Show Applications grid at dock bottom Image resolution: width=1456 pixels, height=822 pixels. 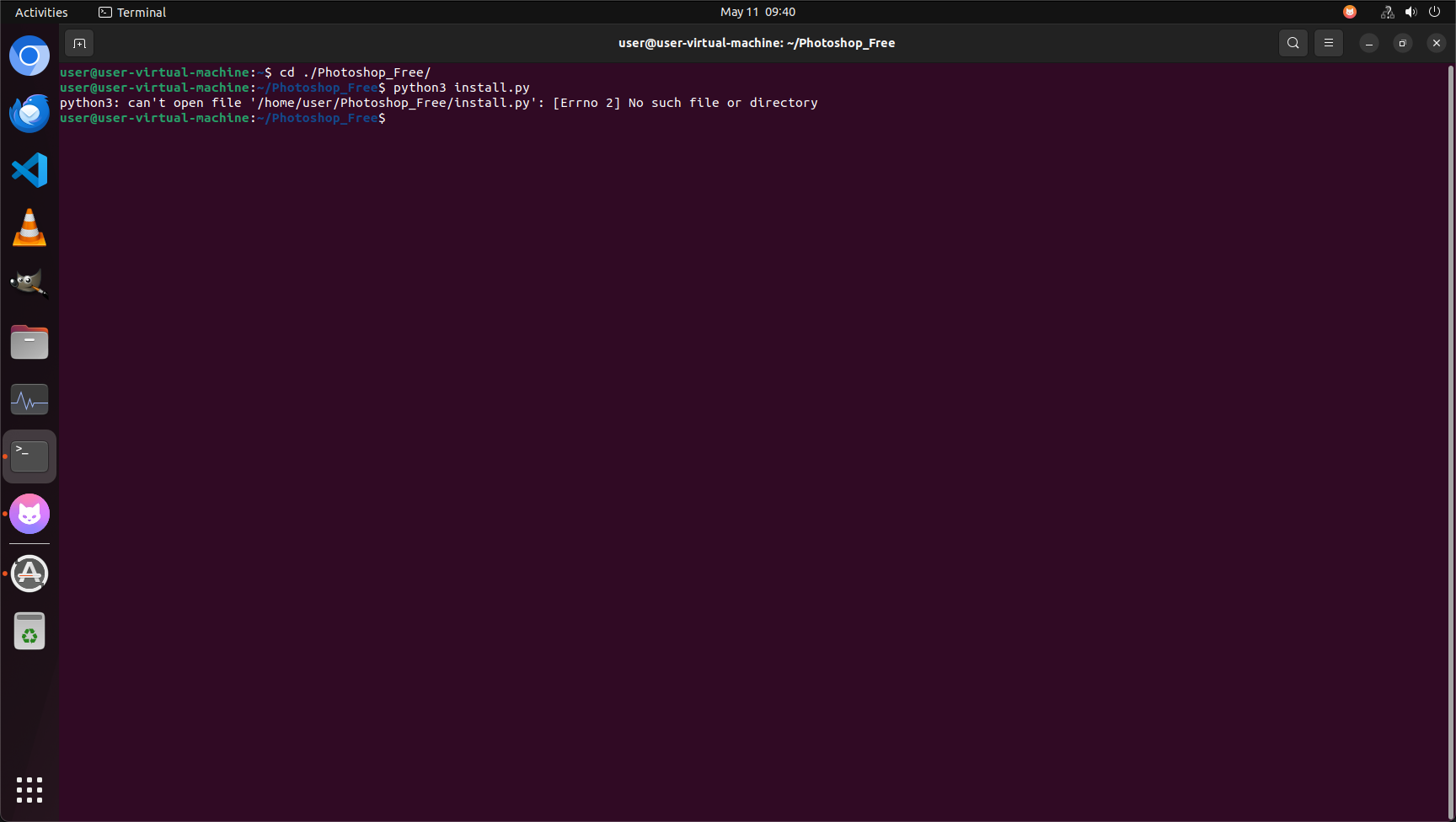pos(29,790)
